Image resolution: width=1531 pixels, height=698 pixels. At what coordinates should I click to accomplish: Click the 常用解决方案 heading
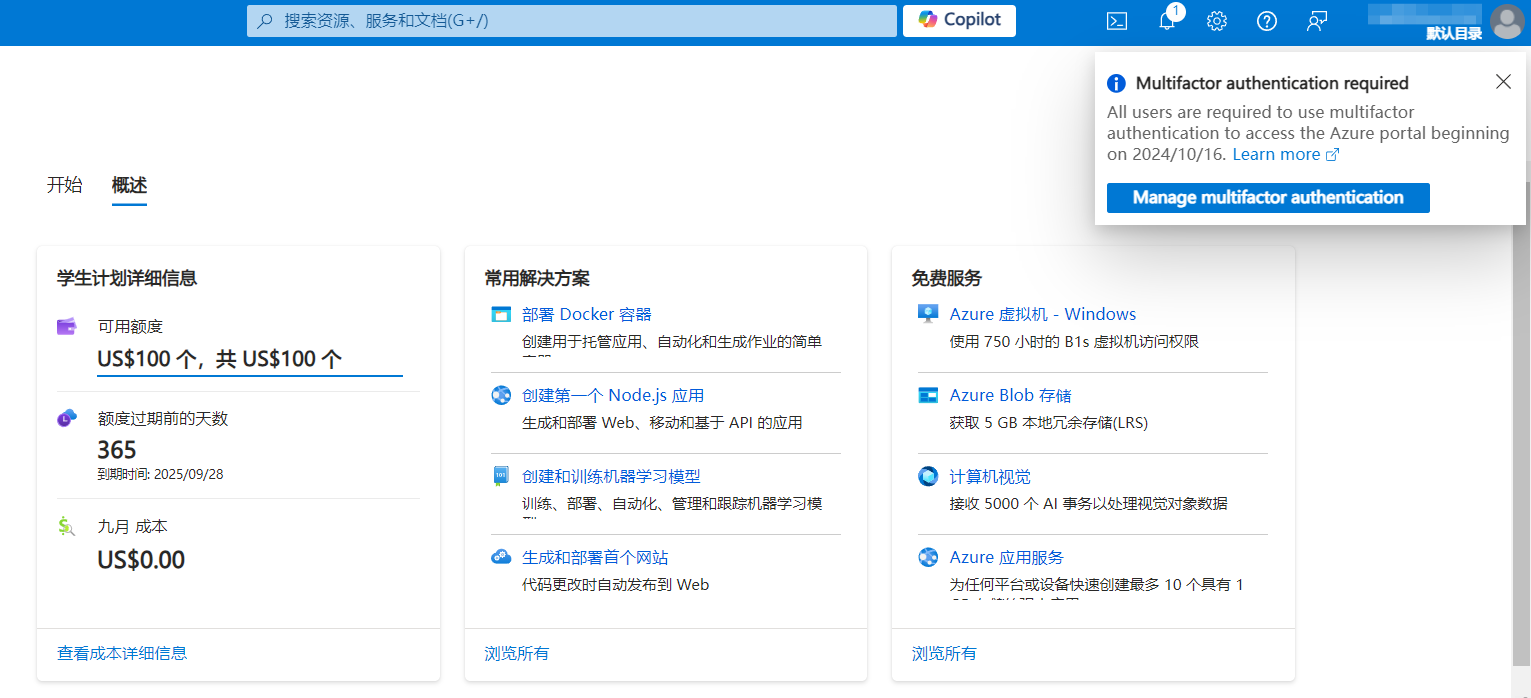(537, 278)
